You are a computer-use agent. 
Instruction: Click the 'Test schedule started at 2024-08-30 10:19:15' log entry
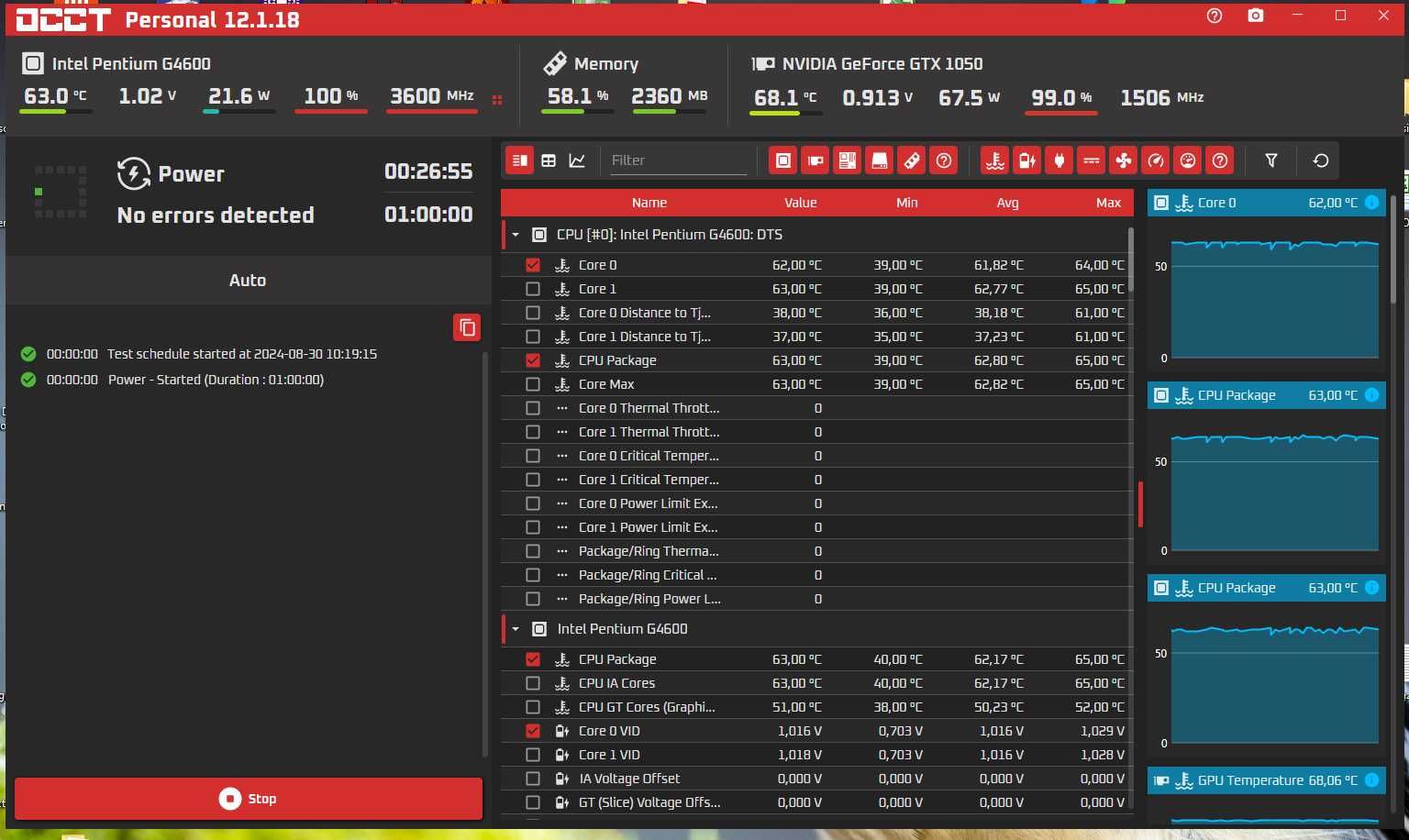242,354
